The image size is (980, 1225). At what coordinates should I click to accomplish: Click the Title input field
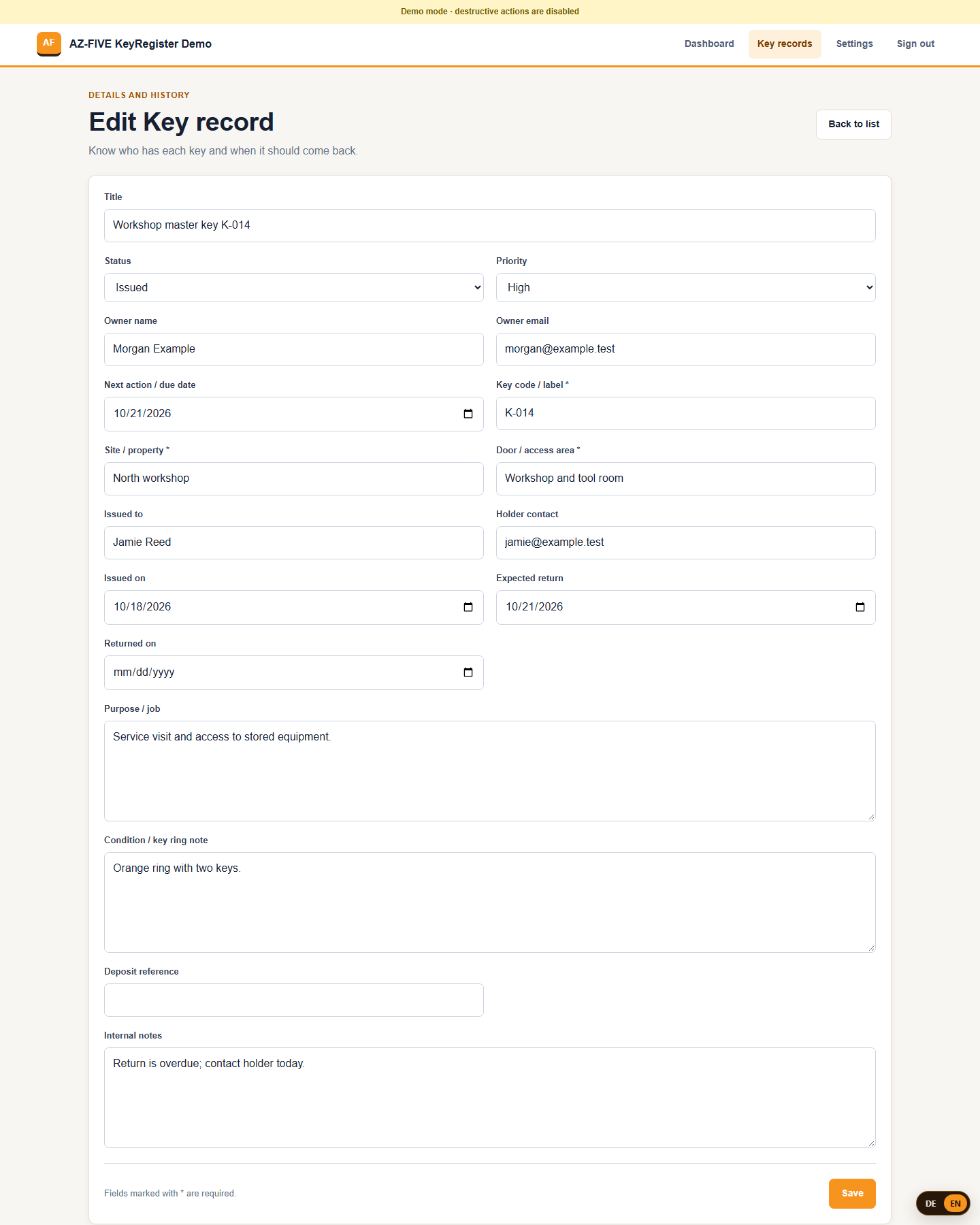490,225
